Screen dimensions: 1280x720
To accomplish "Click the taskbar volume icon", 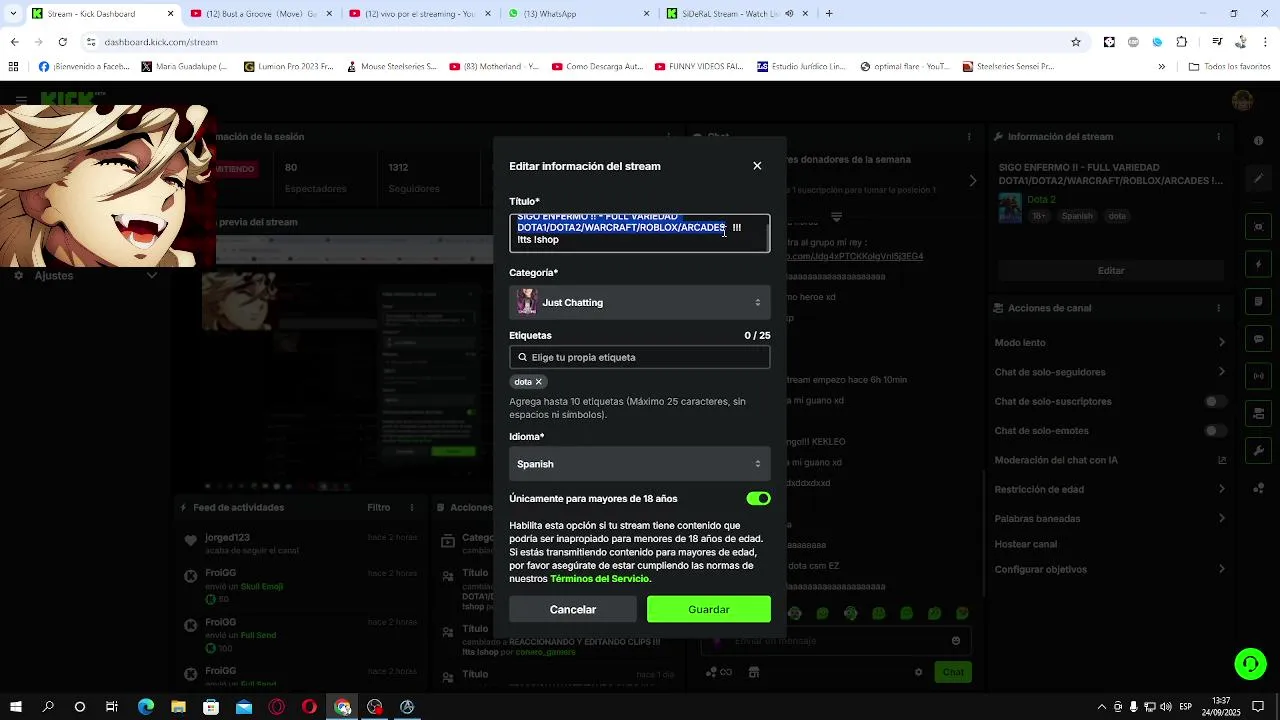I will point(1166,707).
